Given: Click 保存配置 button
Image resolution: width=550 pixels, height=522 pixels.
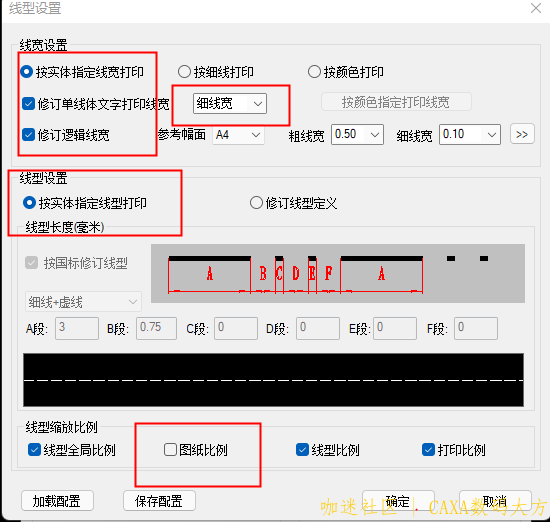Looking at the screenshot, I should [159, 501].
